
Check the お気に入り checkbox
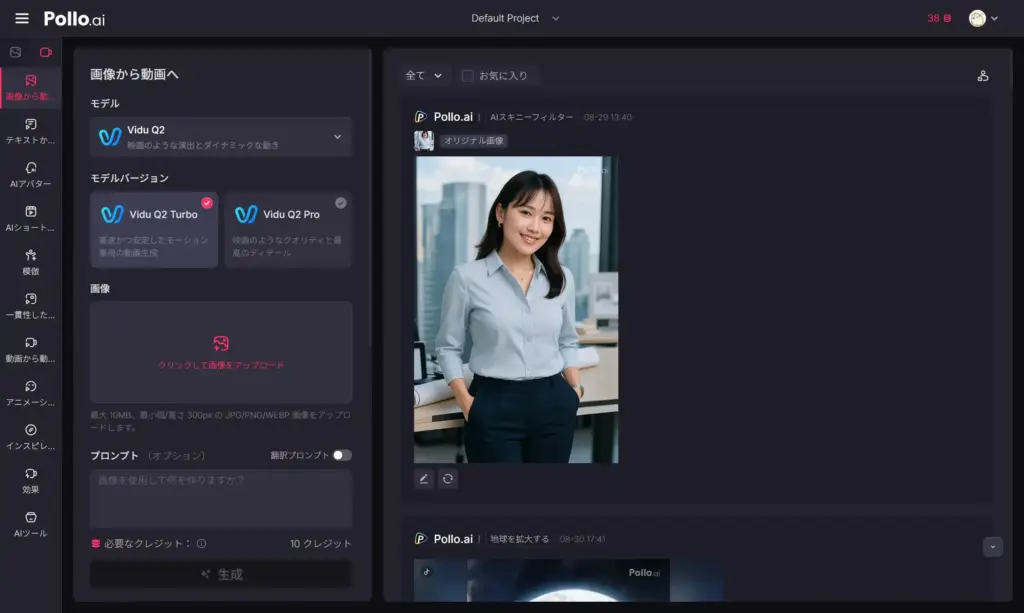[468, 76]
